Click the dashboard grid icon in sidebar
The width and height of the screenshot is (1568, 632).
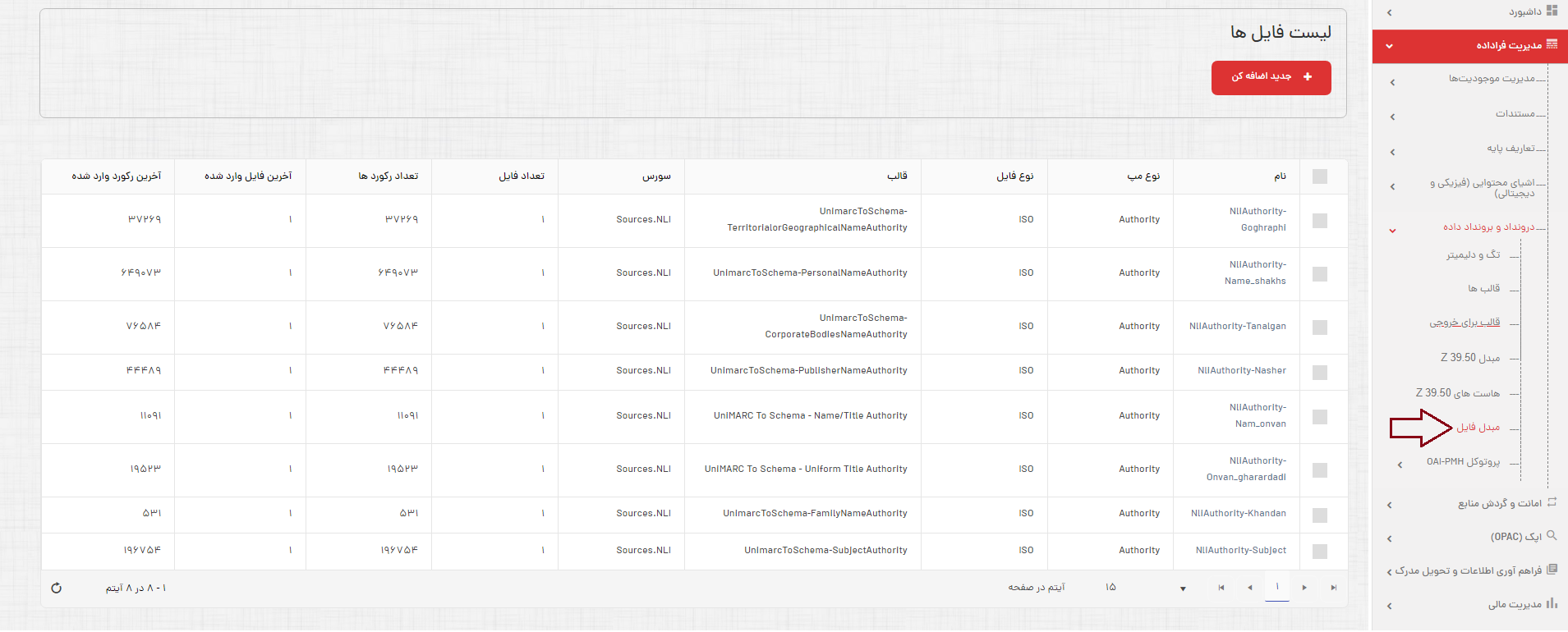(x=1552, y=11)
